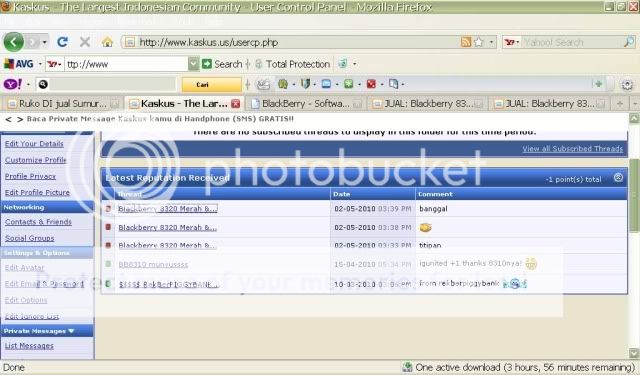Reload the page with the refresh icon
The height and width of the screenshot is (375, 640).
(62, 42)
